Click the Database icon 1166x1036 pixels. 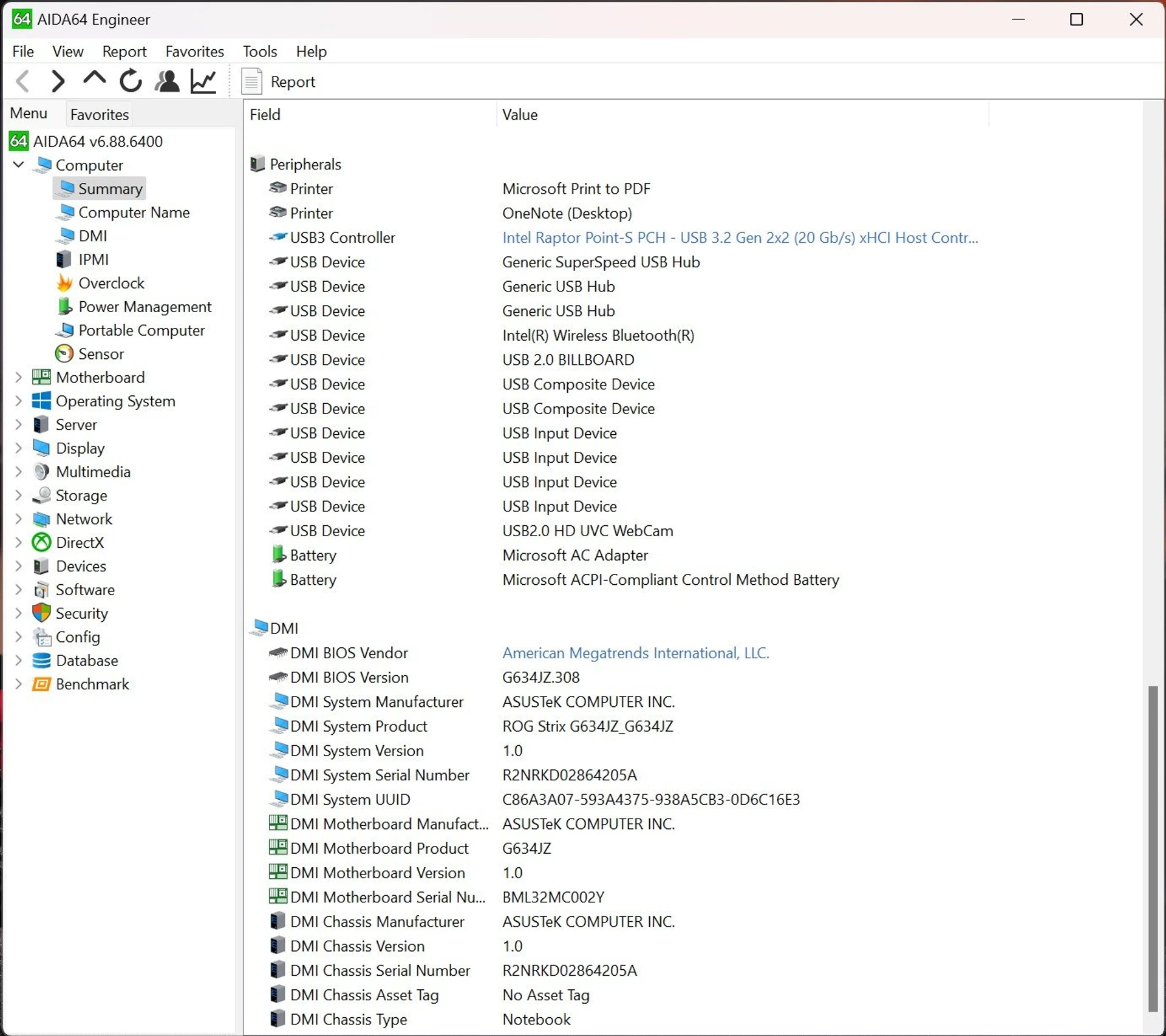click(41, 661)
